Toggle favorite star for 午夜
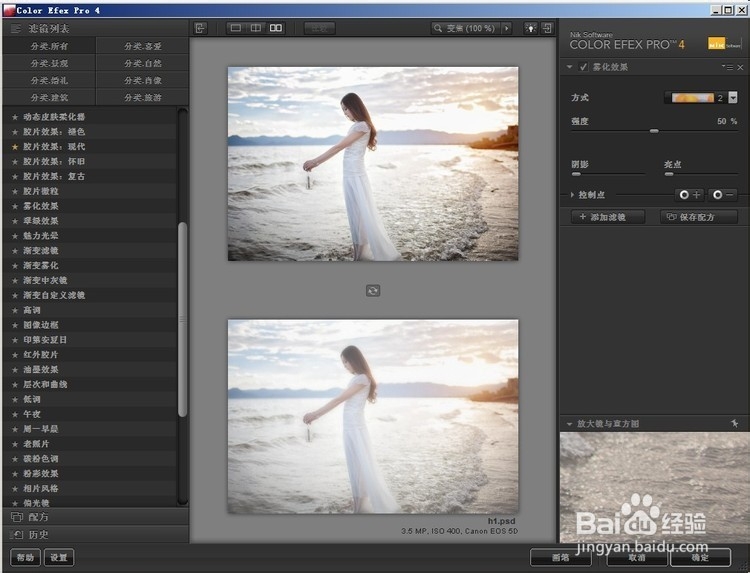 (15, 414)
